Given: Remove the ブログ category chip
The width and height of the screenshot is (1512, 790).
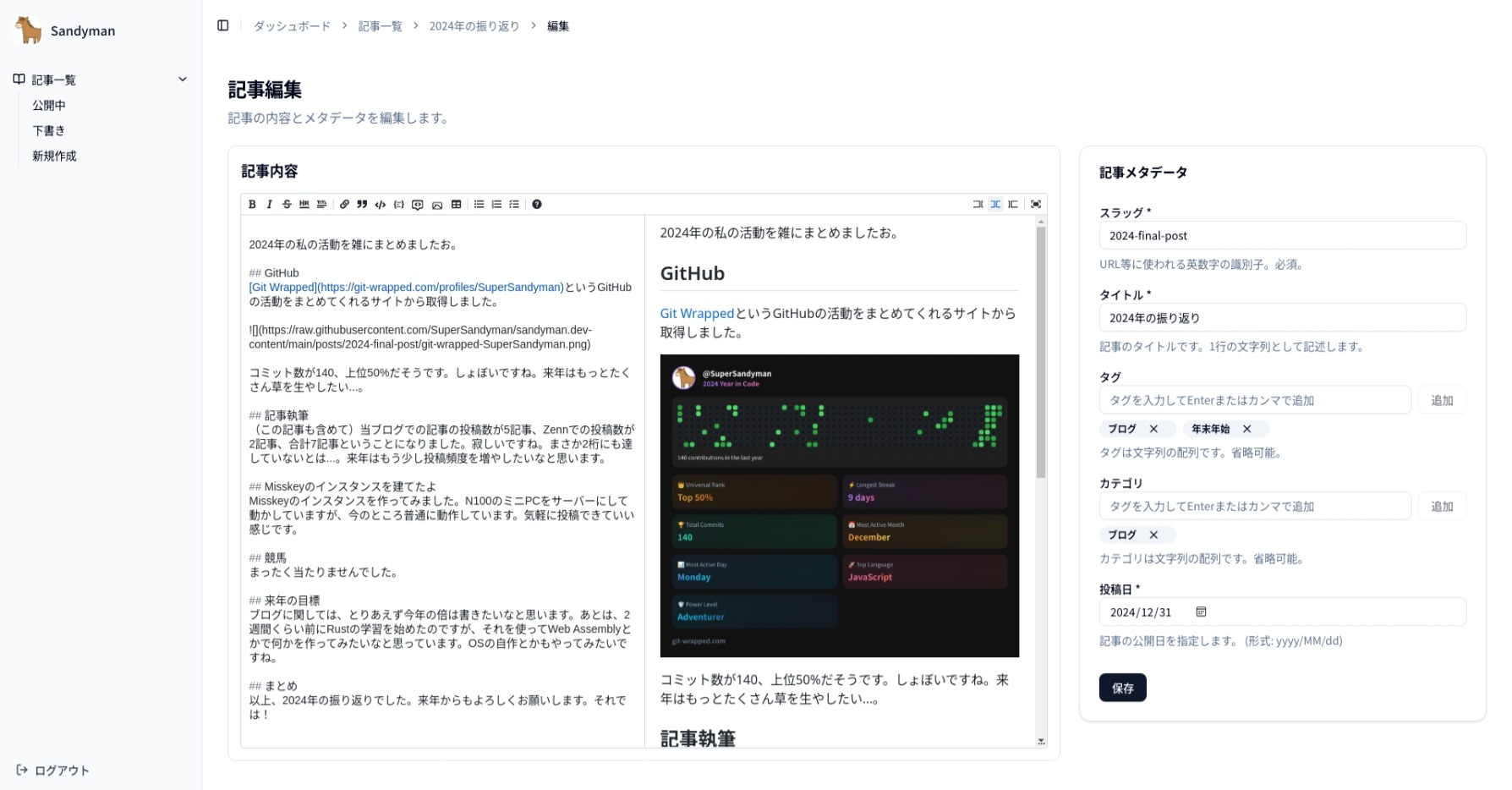Looking at the screenshot, I should [1153, 535].
